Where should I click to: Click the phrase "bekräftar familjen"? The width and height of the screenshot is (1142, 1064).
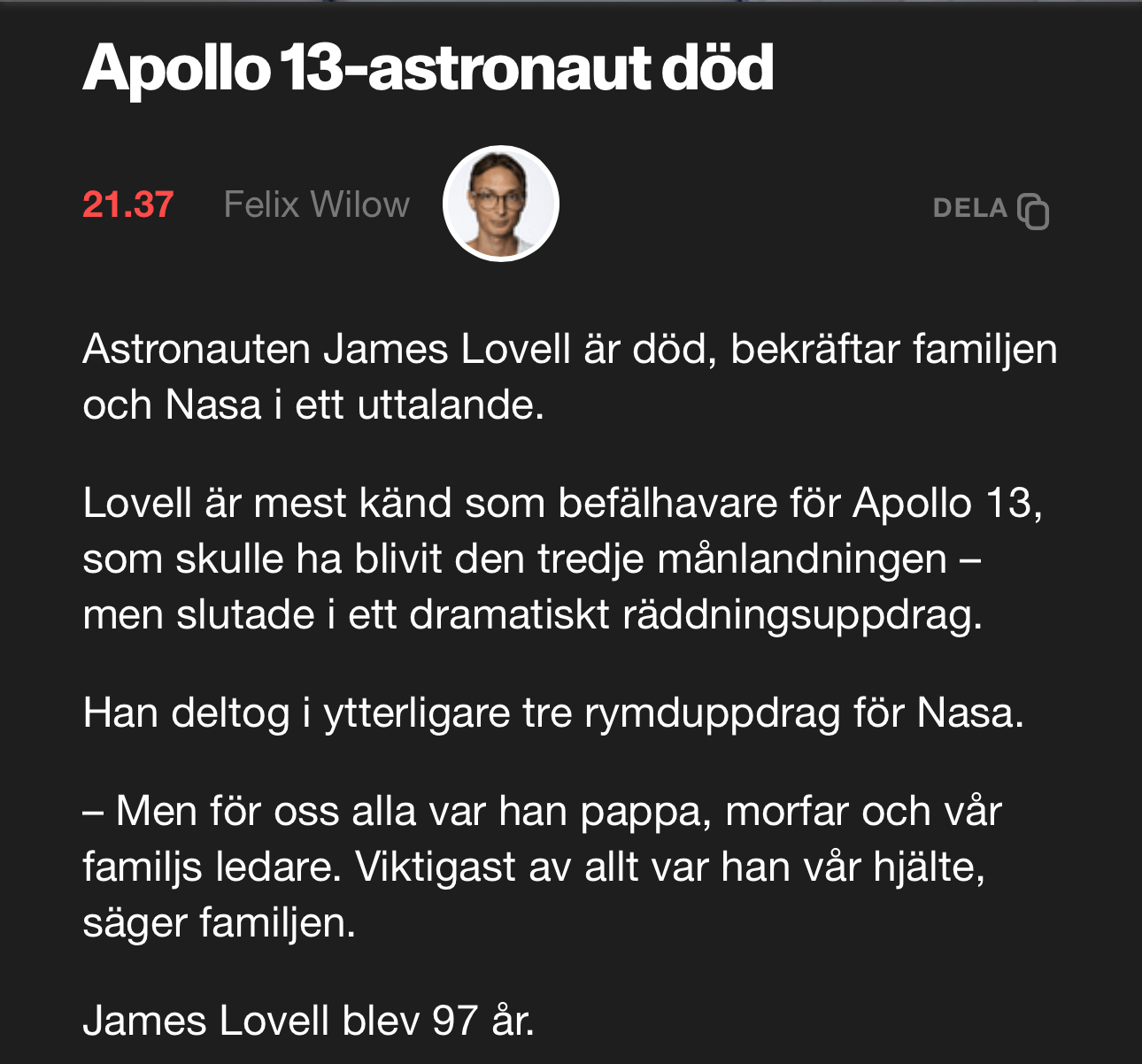[x=893, y=349]
